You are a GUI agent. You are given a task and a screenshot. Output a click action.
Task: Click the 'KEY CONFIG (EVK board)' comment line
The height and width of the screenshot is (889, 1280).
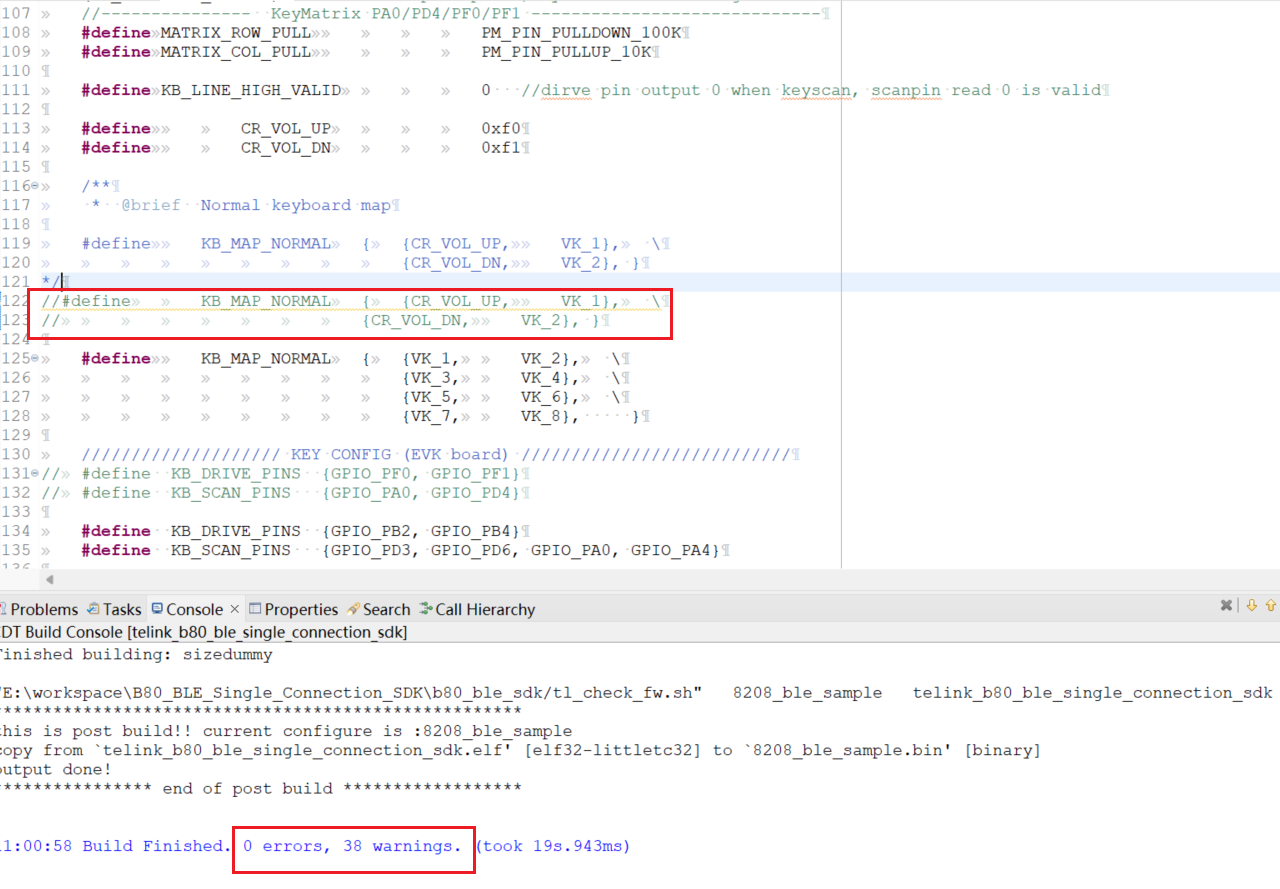click(436, 454)
